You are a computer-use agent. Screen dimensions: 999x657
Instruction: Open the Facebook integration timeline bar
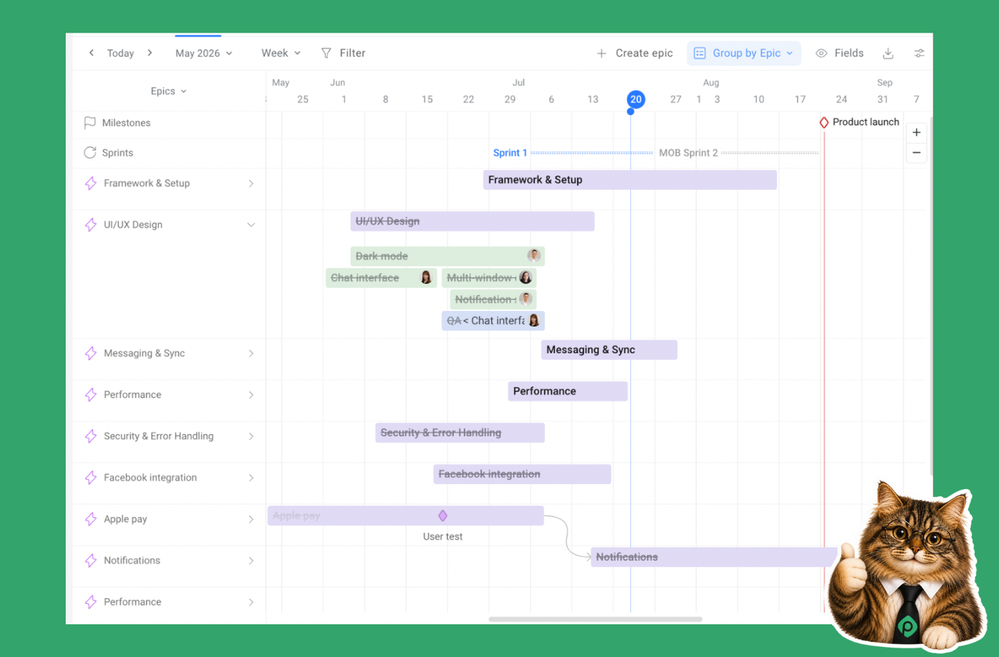[x=522, y=474]
